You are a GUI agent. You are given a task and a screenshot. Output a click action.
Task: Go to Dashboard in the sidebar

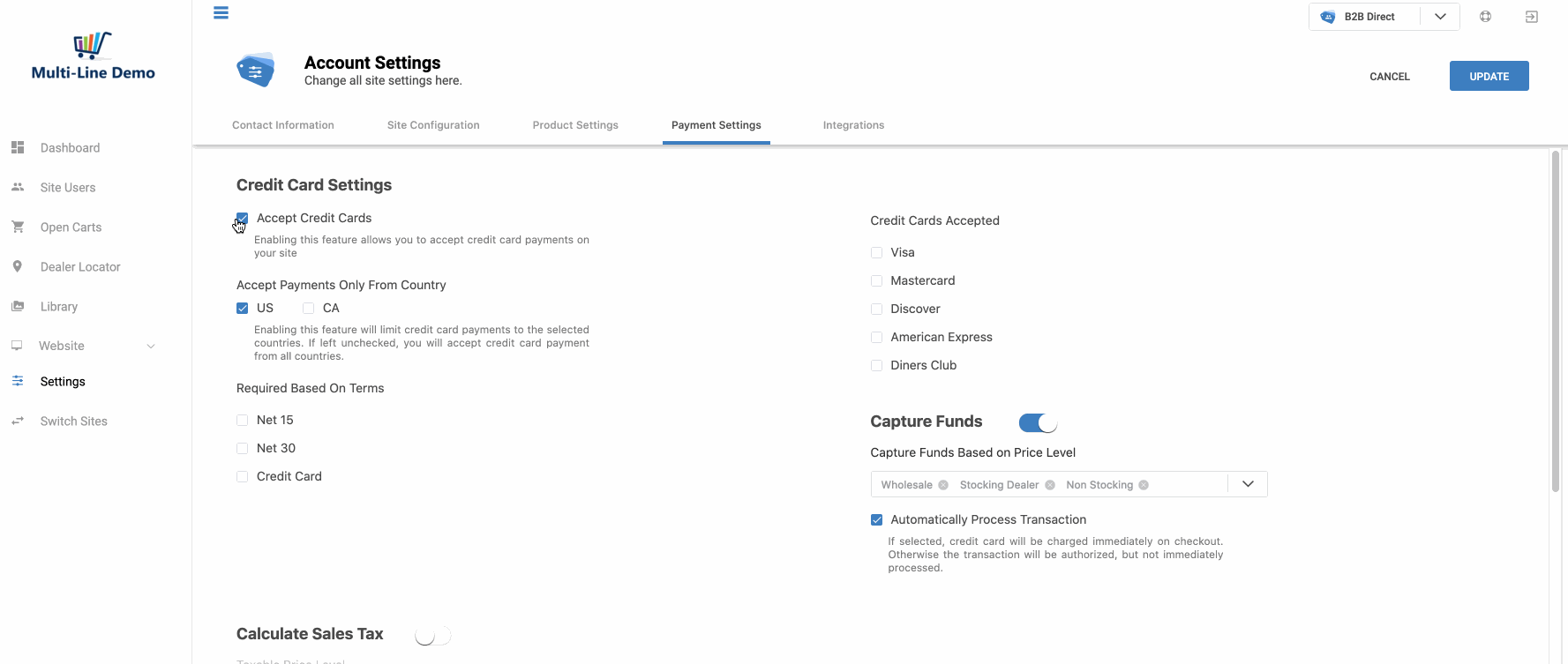point(70,147)
